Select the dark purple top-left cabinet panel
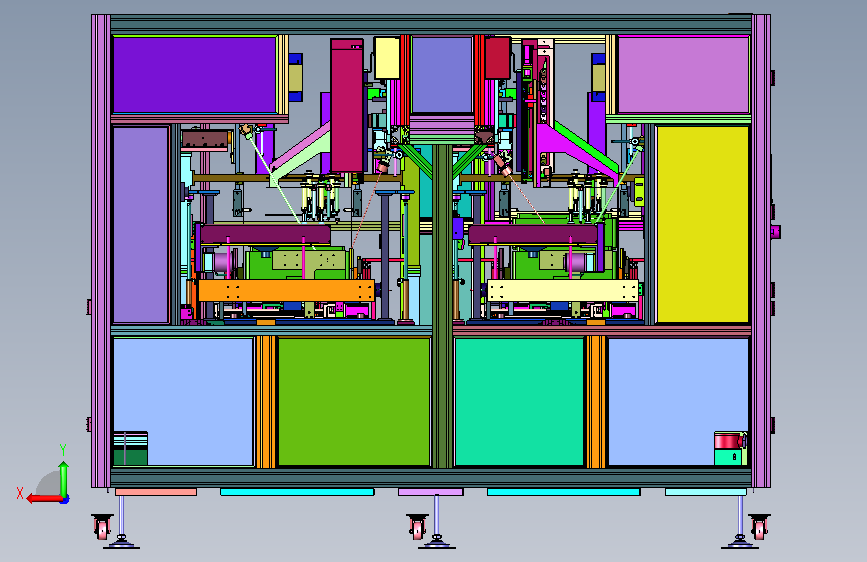The image size is (867, 562). [195, 75]
